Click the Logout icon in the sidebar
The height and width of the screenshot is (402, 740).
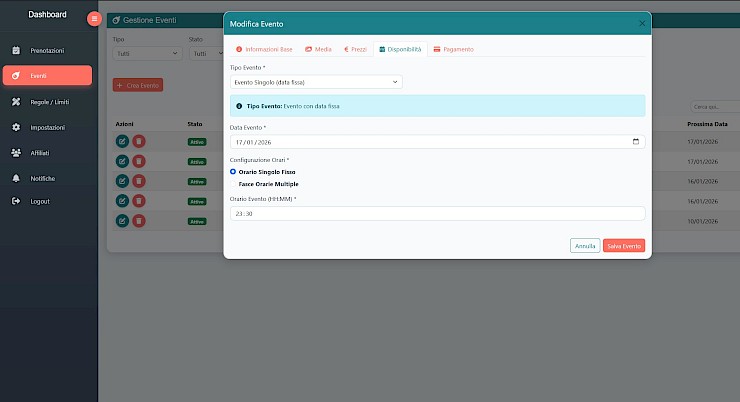(16, 201)
